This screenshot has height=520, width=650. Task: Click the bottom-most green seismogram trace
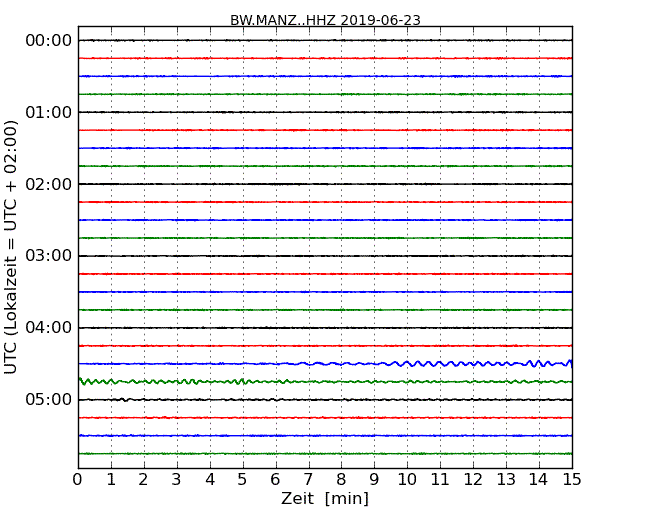point(325,454)
